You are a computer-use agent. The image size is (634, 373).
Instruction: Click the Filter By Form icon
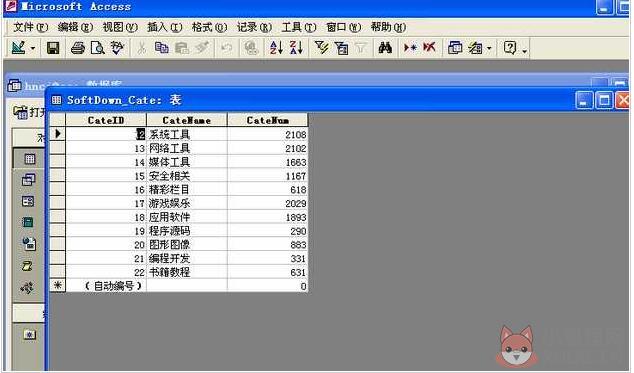point(342,48)
